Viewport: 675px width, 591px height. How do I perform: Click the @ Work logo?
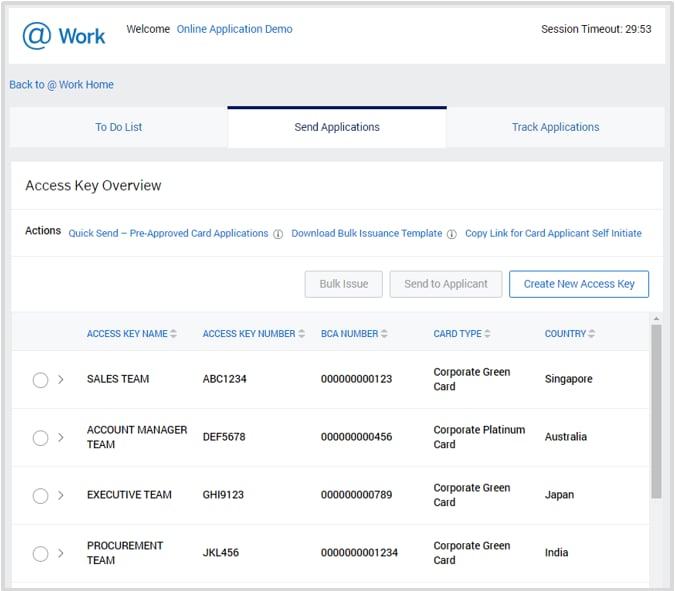click(x=64, y=36)
